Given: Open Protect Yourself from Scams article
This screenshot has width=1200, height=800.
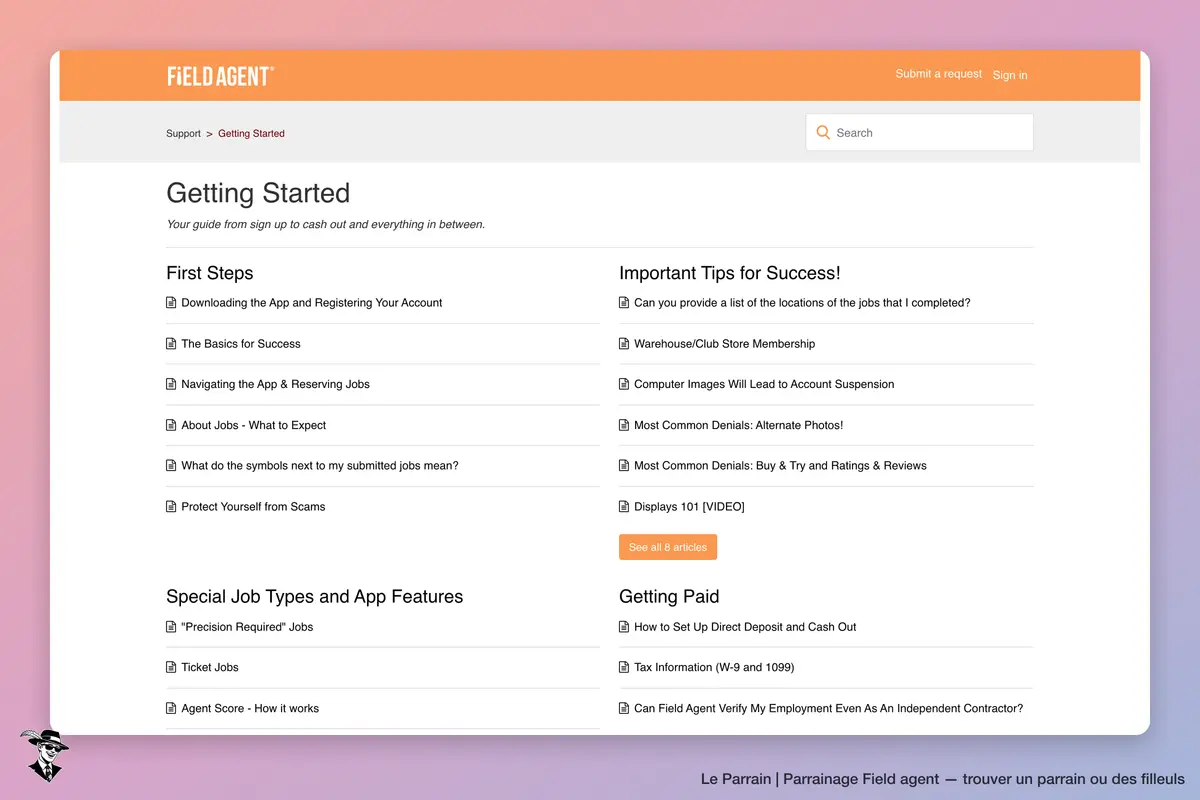Looking at the screenshot, I should pos(253,507).
